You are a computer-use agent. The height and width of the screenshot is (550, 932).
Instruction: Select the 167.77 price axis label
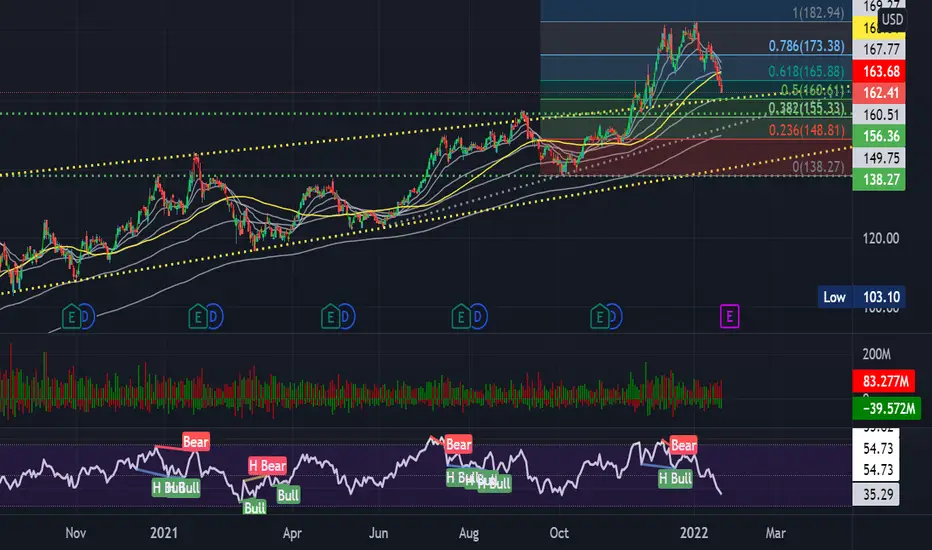879,49
